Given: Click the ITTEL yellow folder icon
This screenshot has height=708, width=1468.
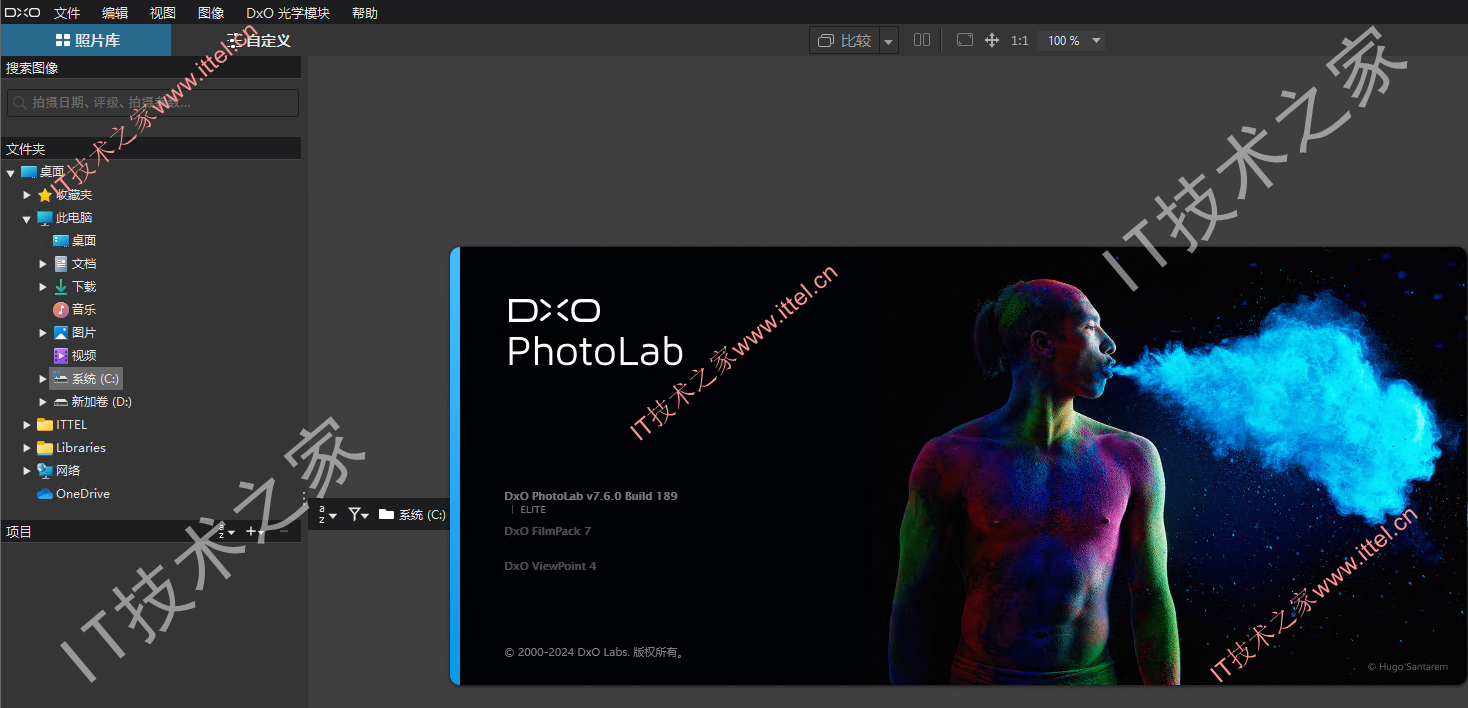Looking at the screenshot, I should point(44,425).
